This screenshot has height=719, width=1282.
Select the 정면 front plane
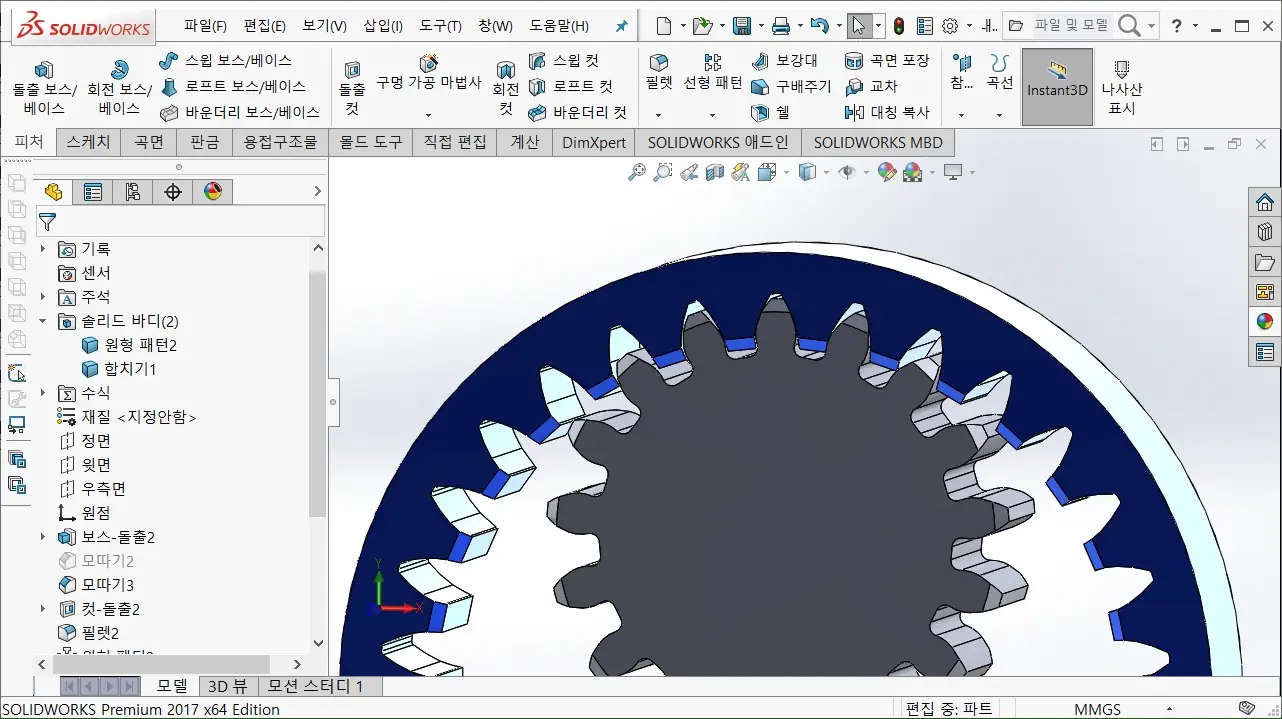click(x=84, y=441)
